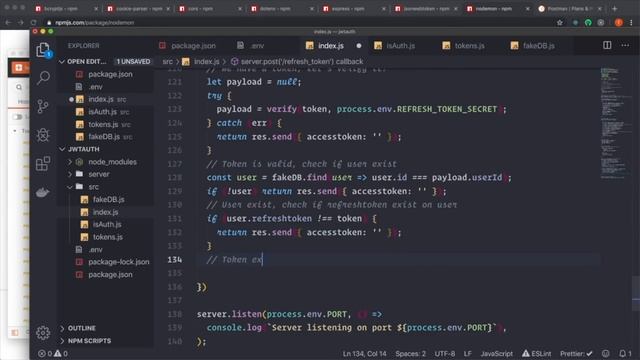Open the Search activity bar icon
The height and width of the screenshot is (360, 640).
43,78
